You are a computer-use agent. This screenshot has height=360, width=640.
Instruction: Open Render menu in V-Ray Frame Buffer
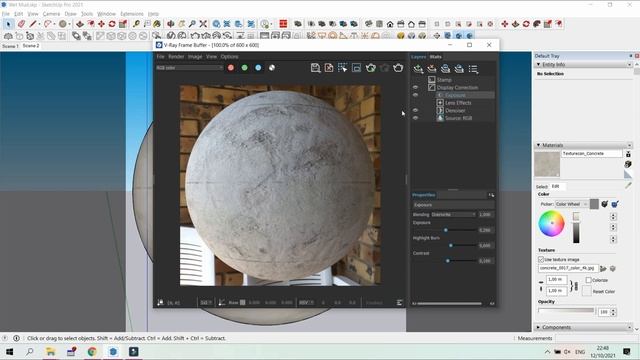point(176,57)
